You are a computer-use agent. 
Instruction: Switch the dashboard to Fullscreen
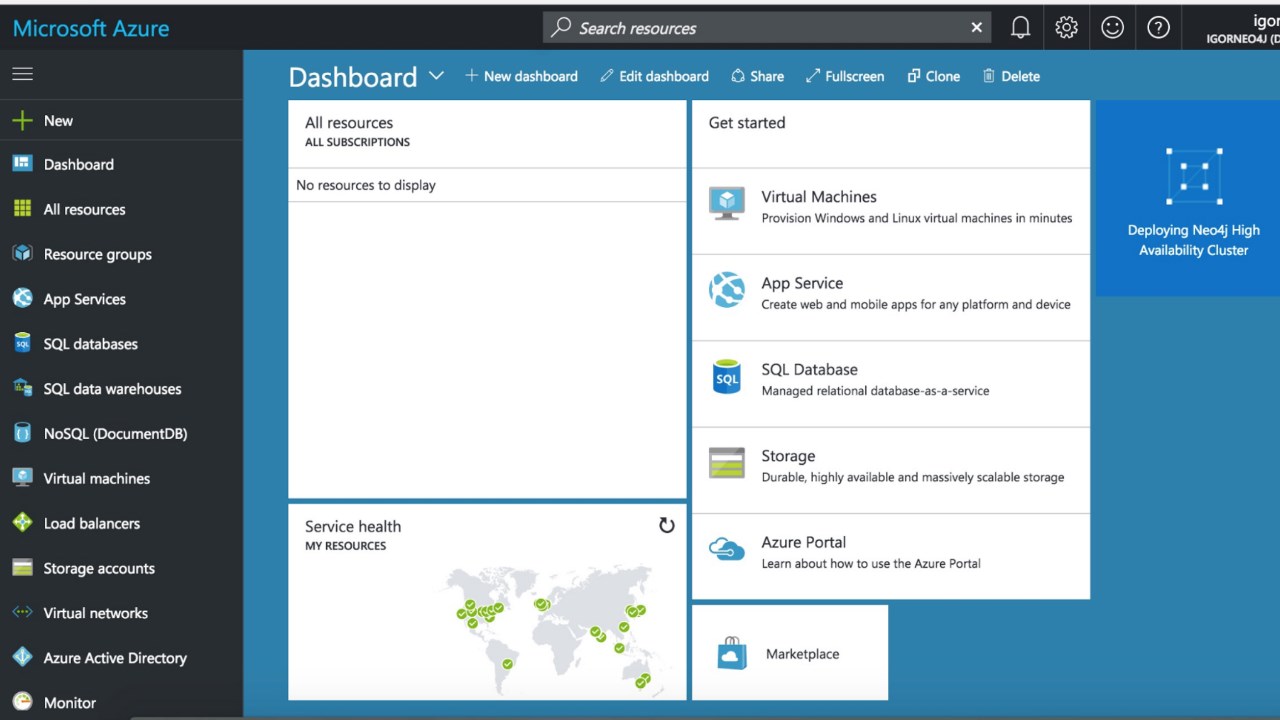click(x=845, y=76)
